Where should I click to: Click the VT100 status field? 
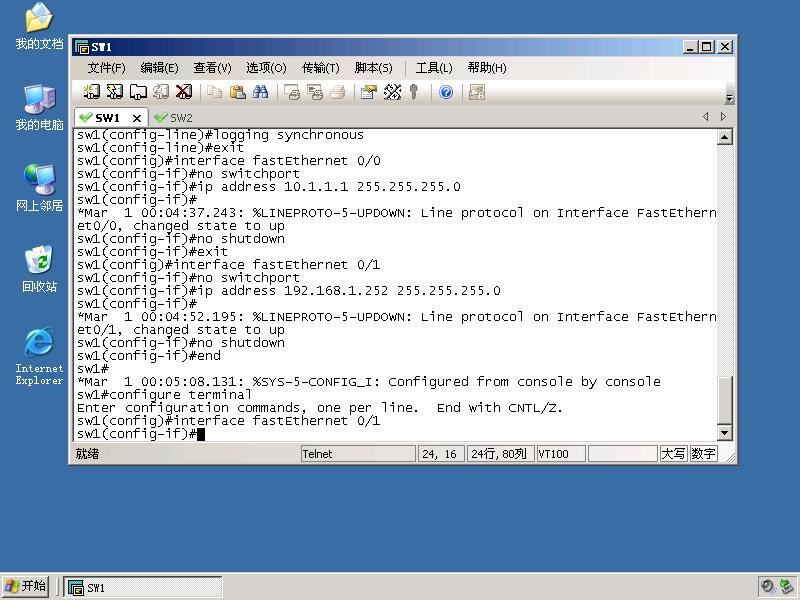pyautogui.click(x=561, y=454)
